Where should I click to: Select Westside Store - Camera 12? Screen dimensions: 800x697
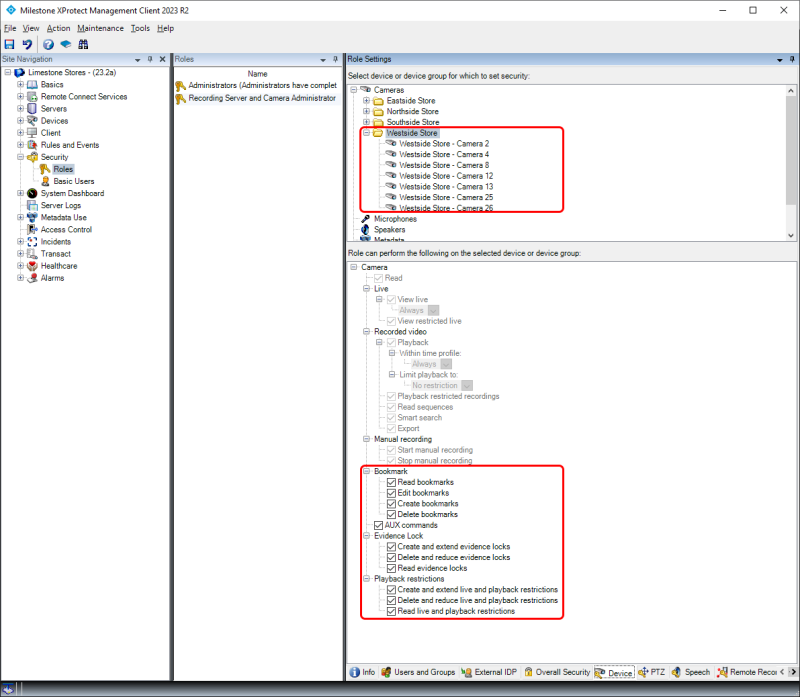click(446, 176)
